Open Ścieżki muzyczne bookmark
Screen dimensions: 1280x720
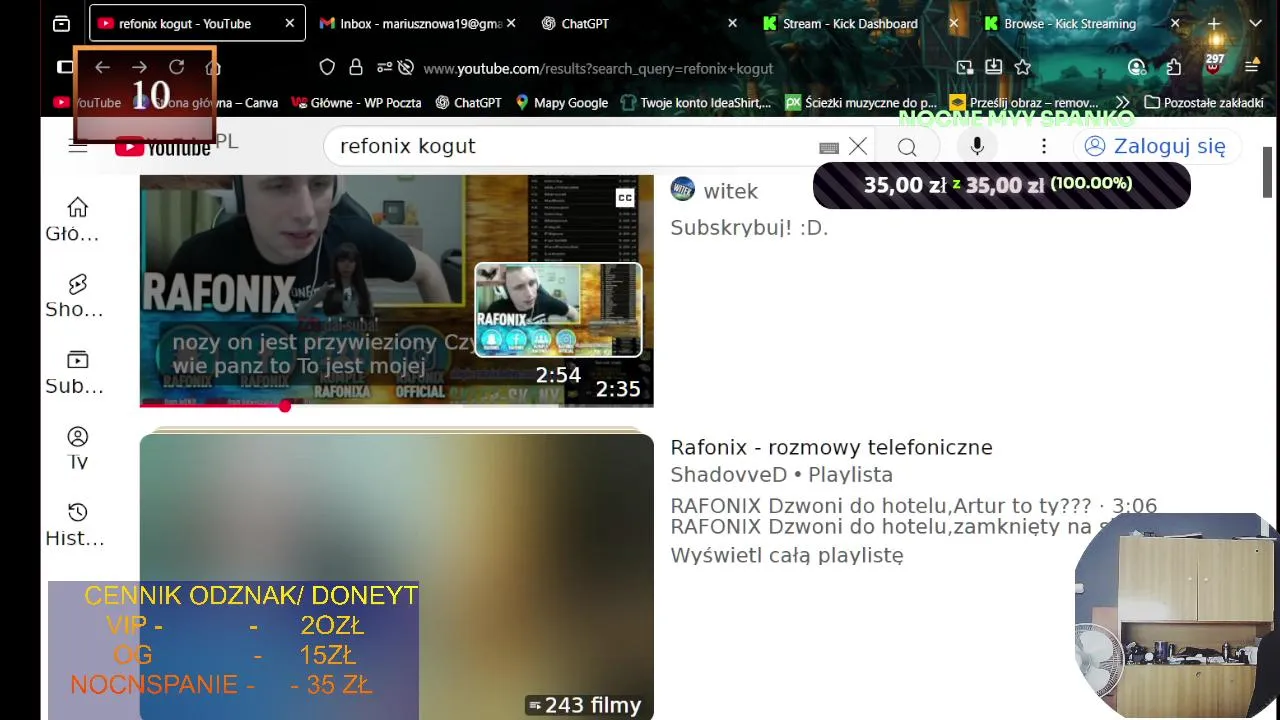click(861, 102)
